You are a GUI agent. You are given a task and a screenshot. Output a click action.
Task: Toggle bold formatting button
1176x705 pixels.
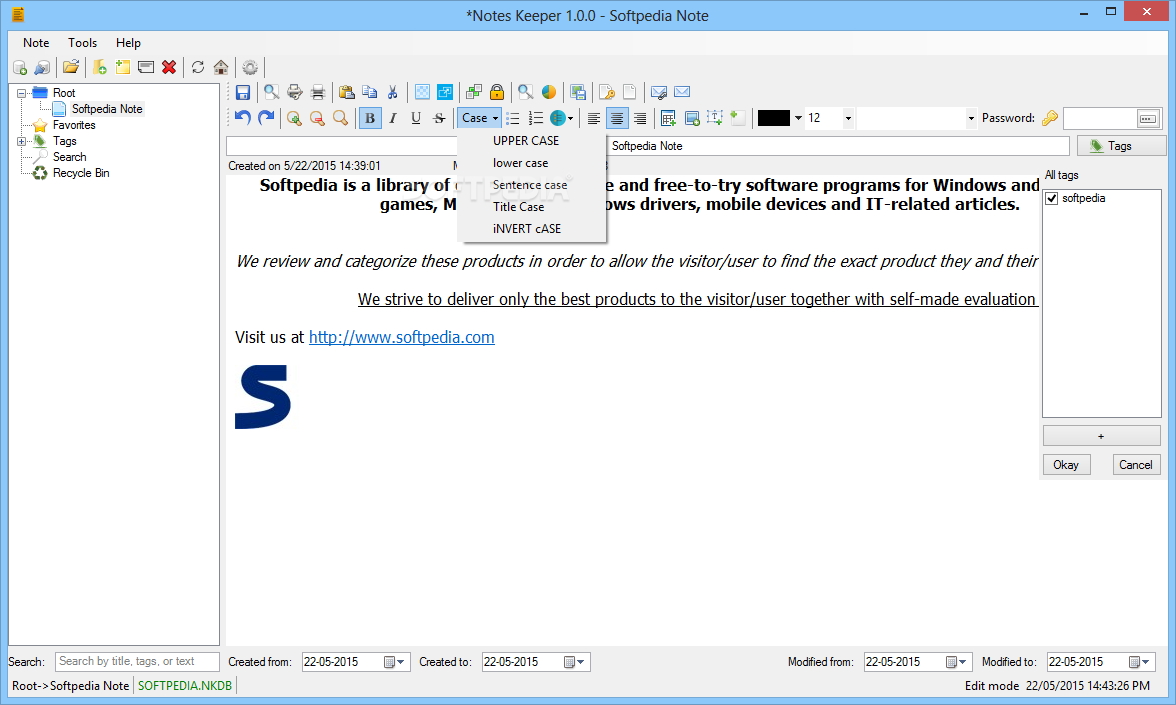click(x=370, y=118)
